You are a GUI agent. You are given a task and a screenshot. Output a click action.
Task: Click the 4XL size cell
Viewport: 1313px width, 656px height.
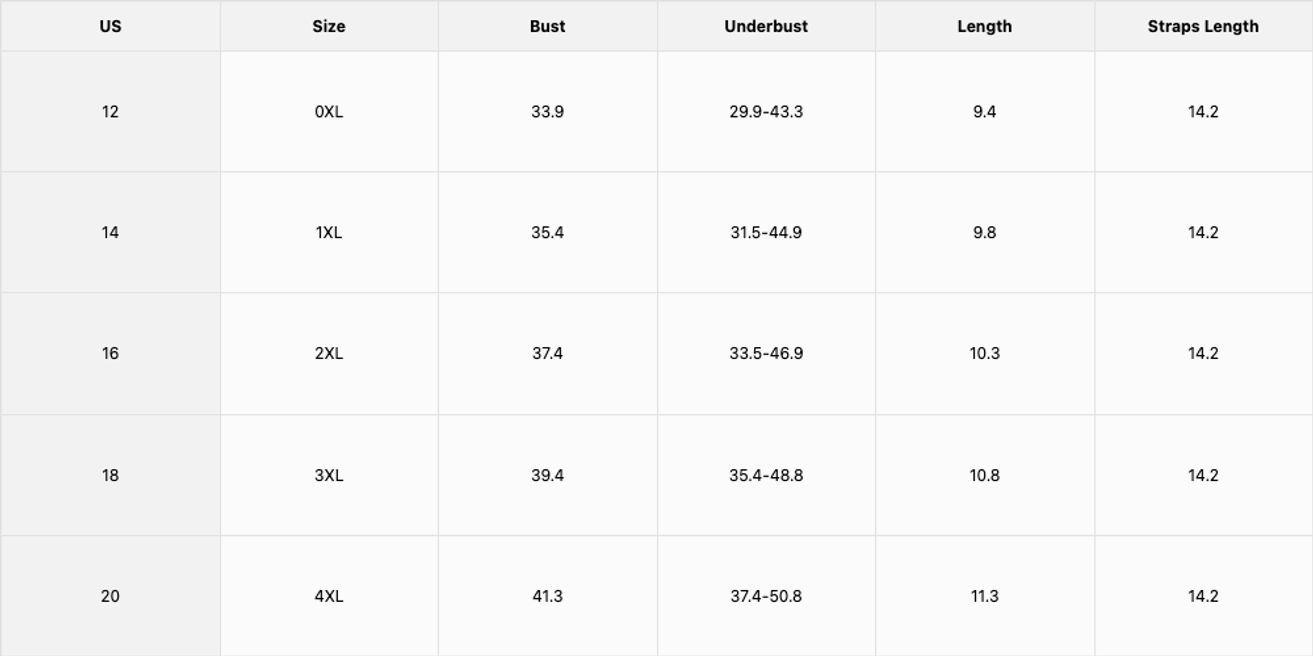pos(328,597)
